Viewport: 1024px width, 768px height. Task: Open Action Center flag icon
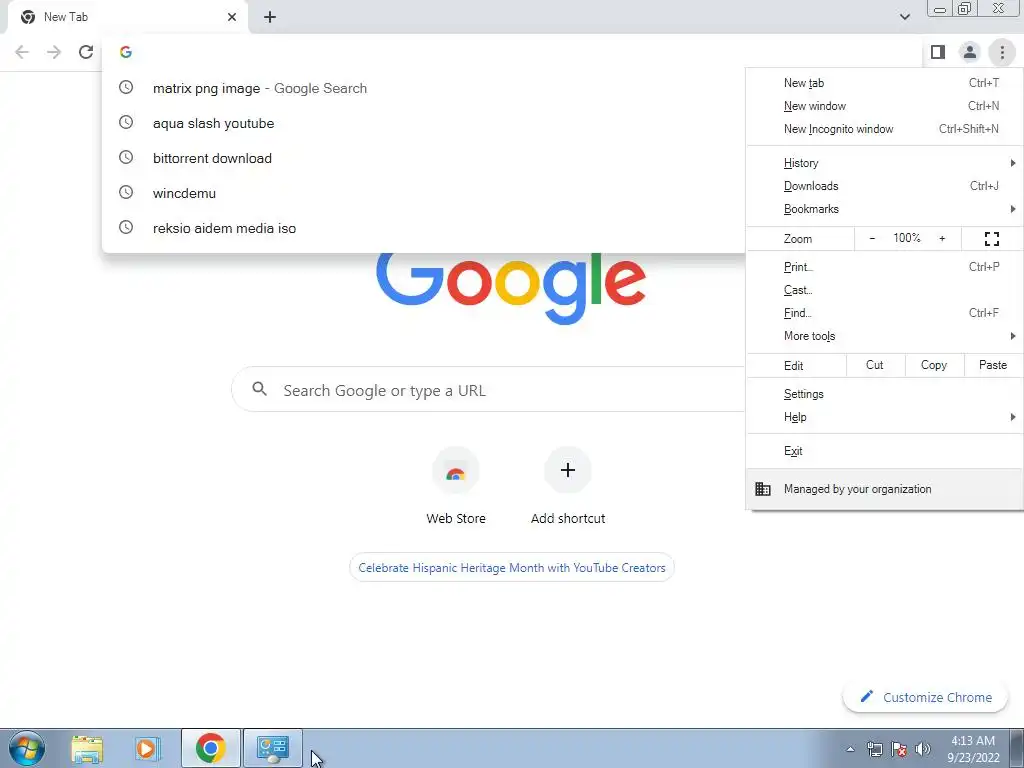(899, 749)
